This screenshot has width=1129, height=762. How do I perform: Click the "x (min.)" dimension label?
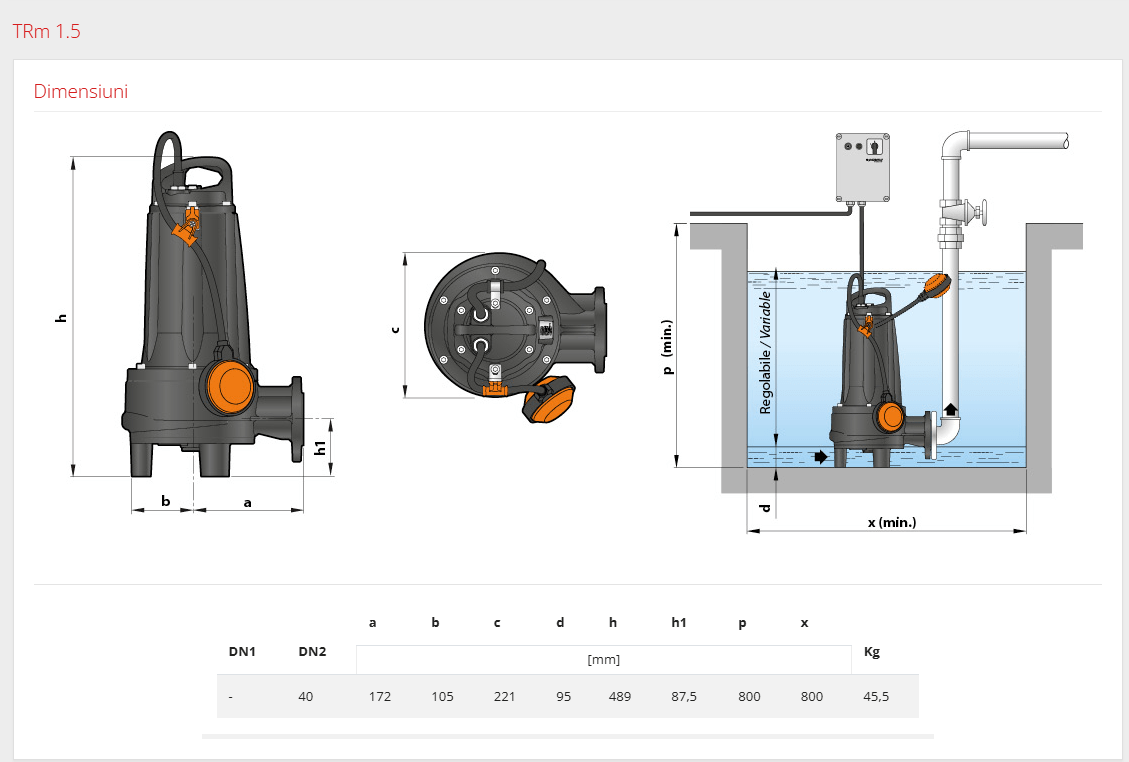(x=892, y=522)
